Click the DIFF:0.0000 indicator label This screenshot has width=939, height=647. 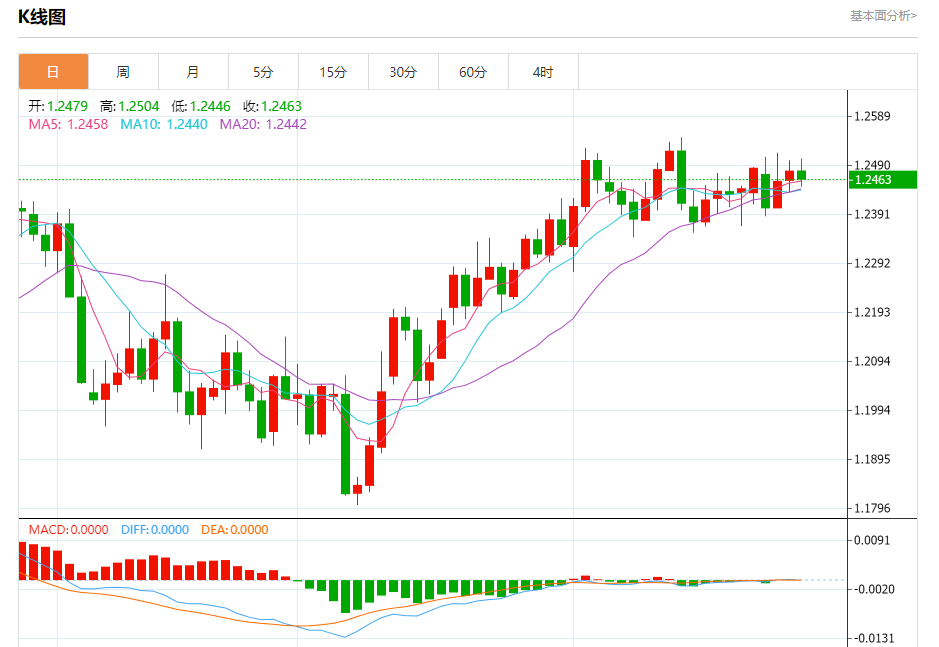coord(155,530)
